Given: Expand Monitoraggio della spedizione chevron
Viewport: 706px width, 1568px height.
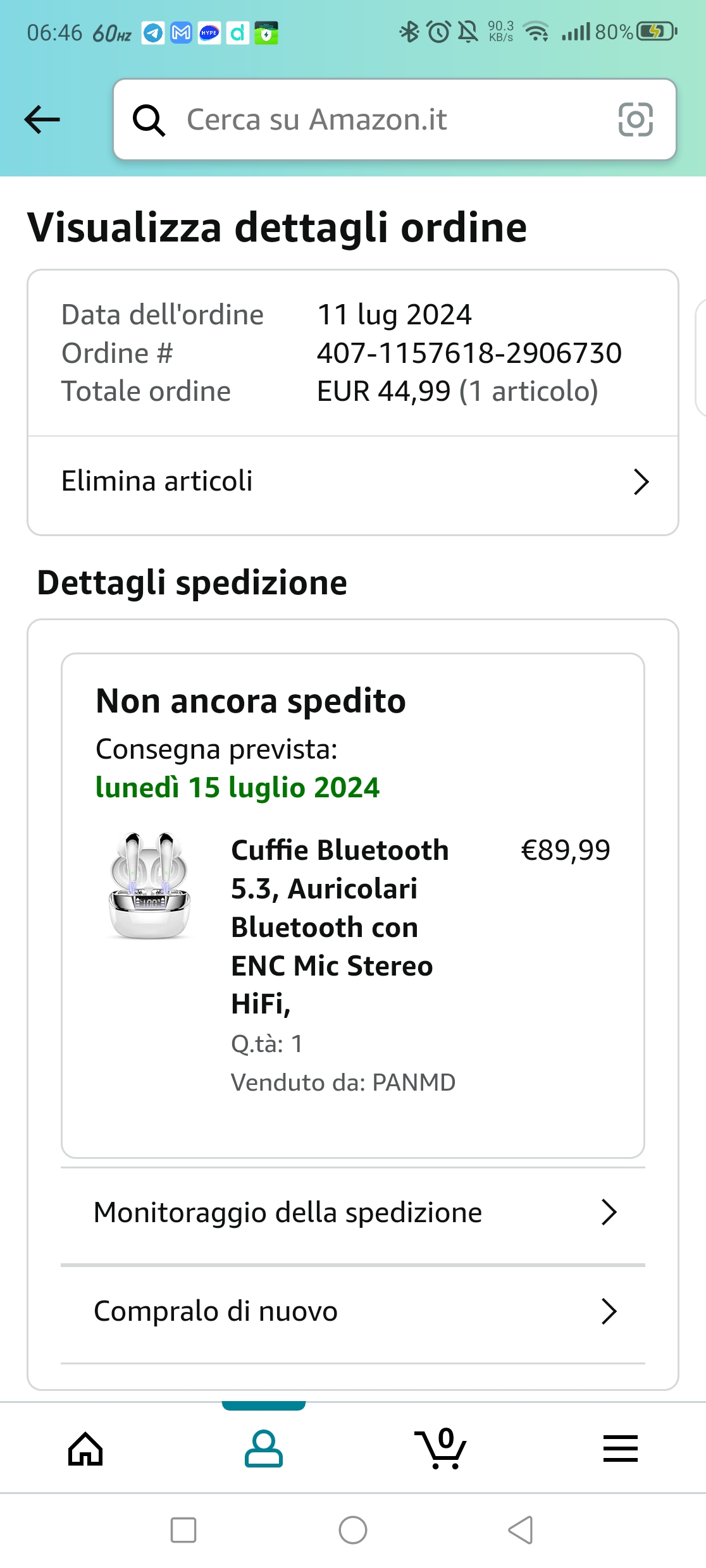Looking at the screenshot, I should (x=609, y=1212).
